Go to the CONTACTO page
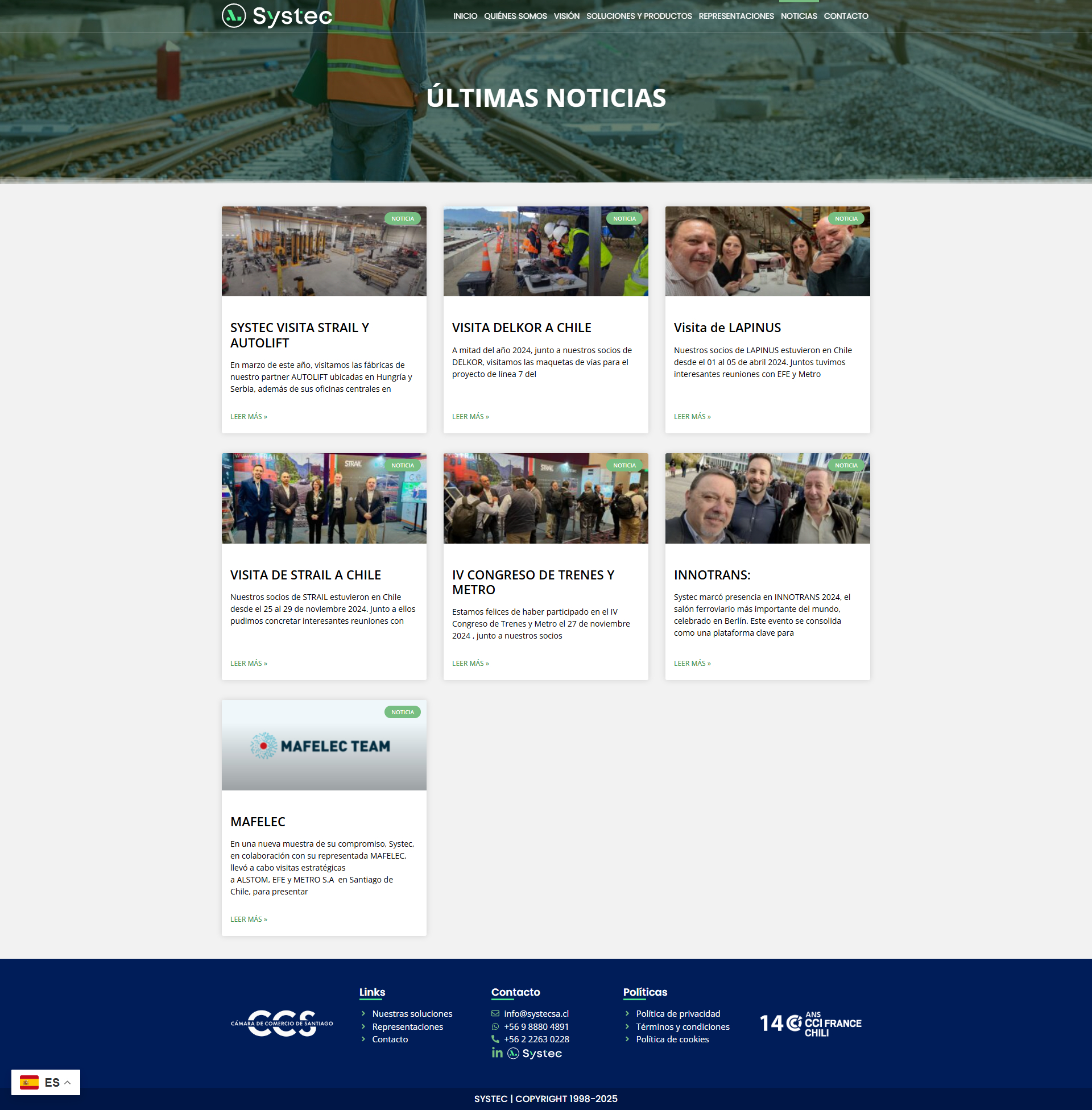The height and width of the screenshot is (1110, 1092). (x=846, y=16)
